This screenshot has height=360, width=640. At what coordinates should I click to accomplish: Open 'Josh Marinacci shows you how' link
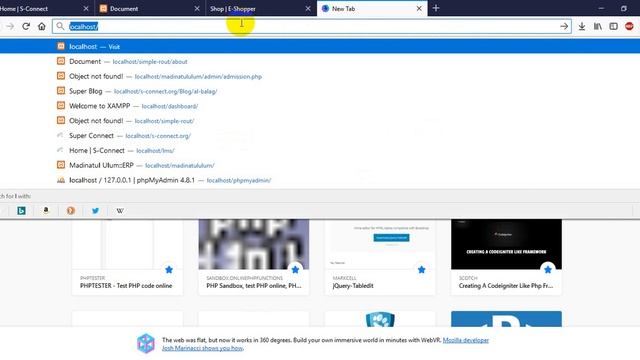coord(202,348)
